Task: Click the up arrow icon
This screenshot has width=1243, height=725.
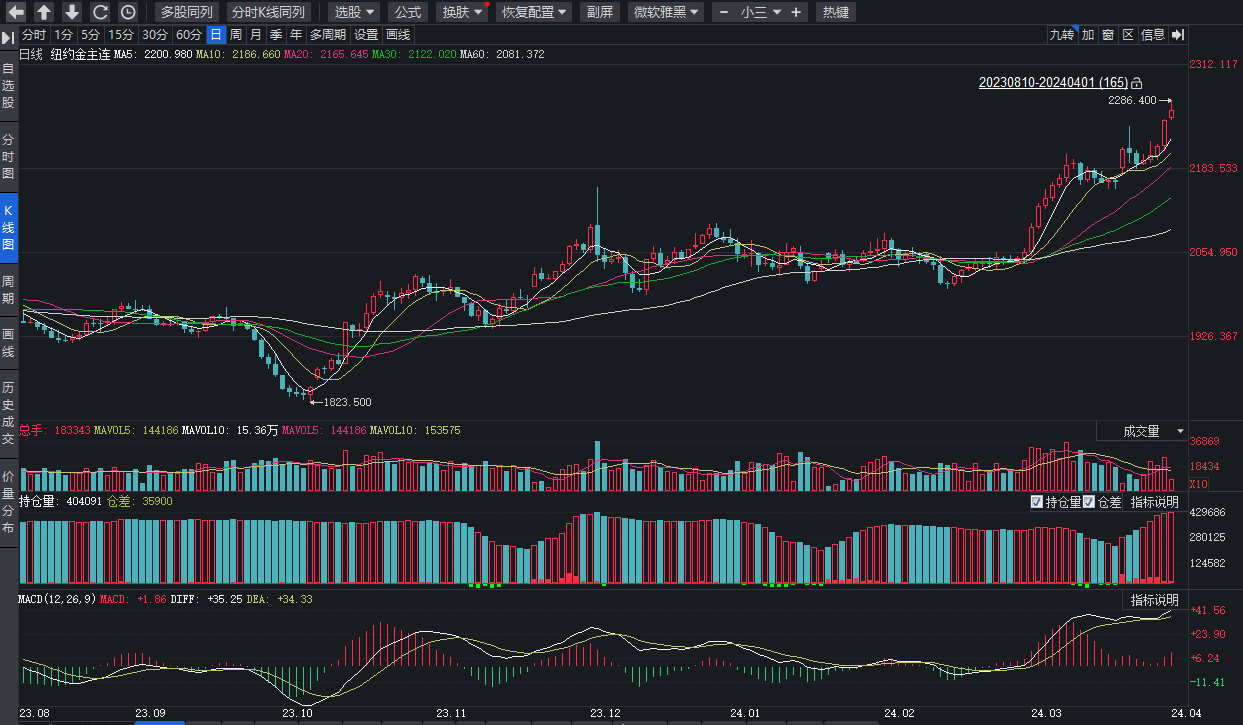Action: tap(43, 12)
